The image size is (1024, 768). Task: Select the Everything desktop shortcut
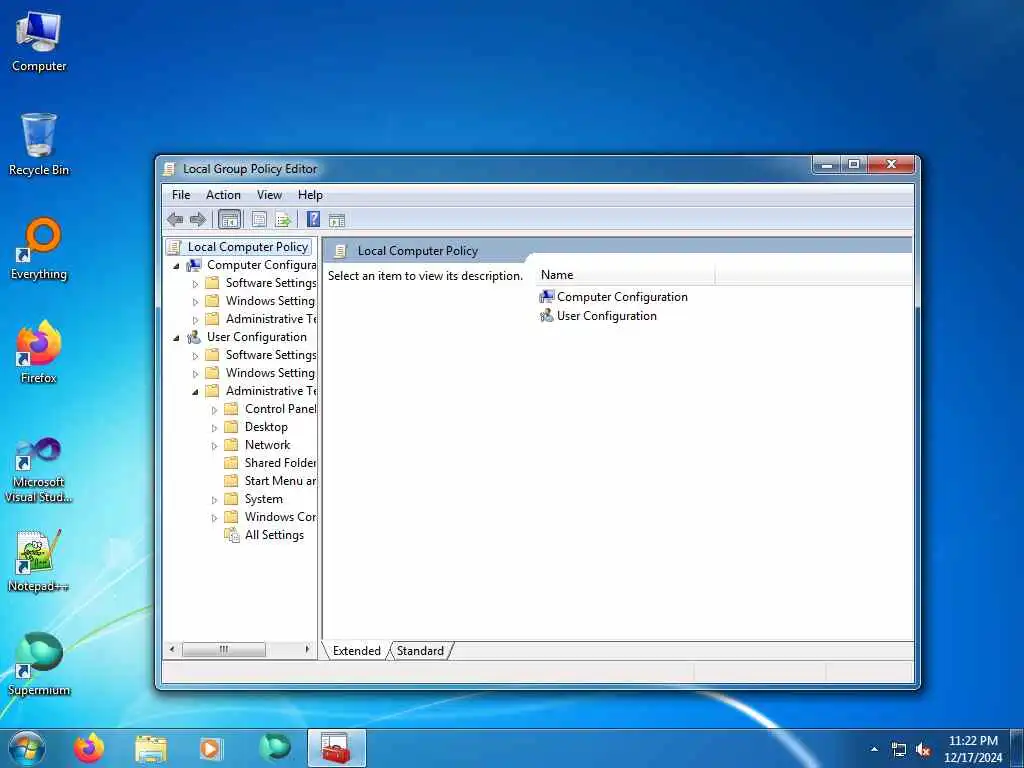(x=39, y=249)
